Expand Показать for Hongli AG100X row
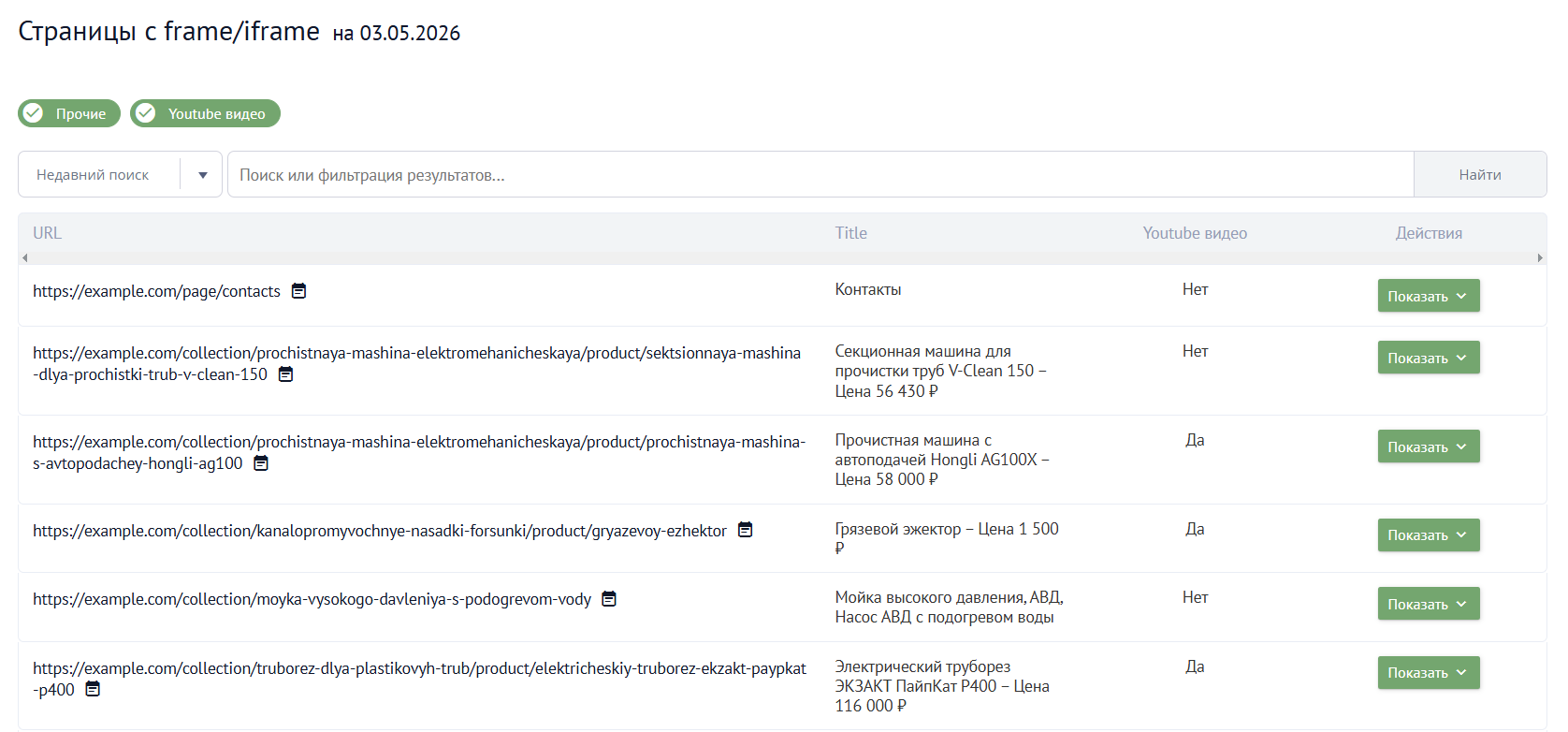 click(1428, 447)
